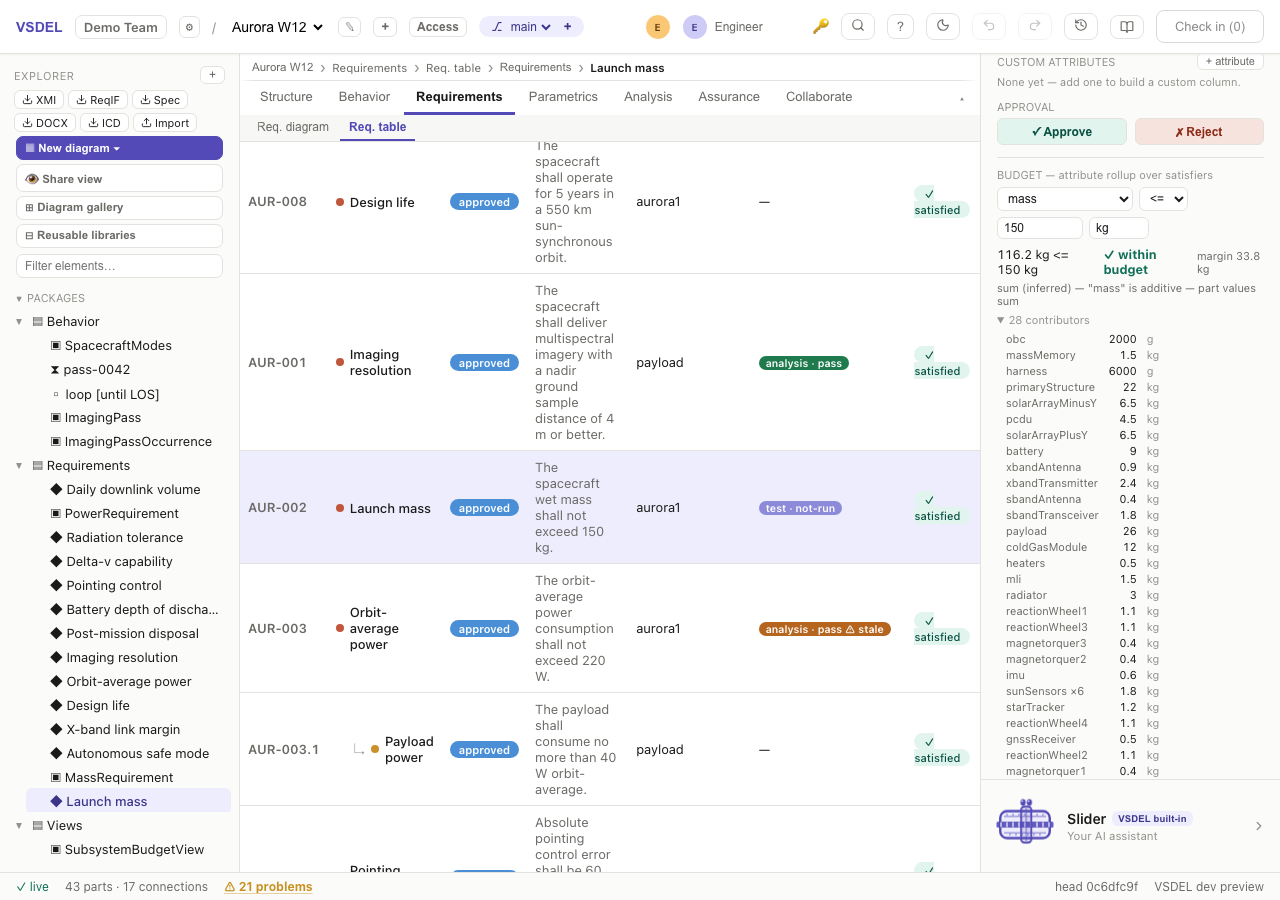This screenshot has width=1280, height=900.
Task: Click the Filter elements input field
Action: click(x=119, y=266)
